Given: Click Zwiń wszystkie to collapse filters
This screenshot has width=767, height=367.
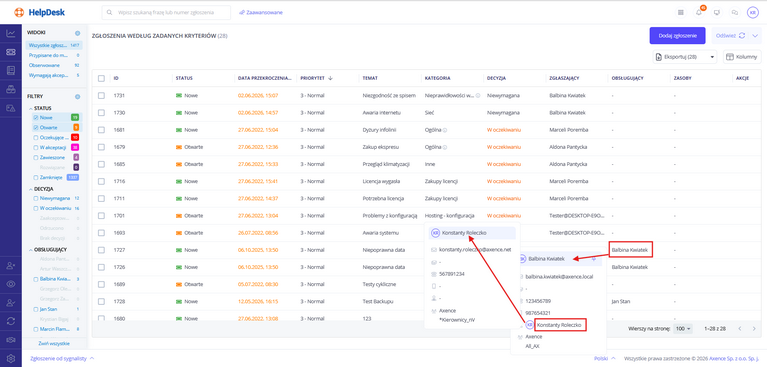Looking at the screenshot, I should pyautogui.click(x=54, y=344).
